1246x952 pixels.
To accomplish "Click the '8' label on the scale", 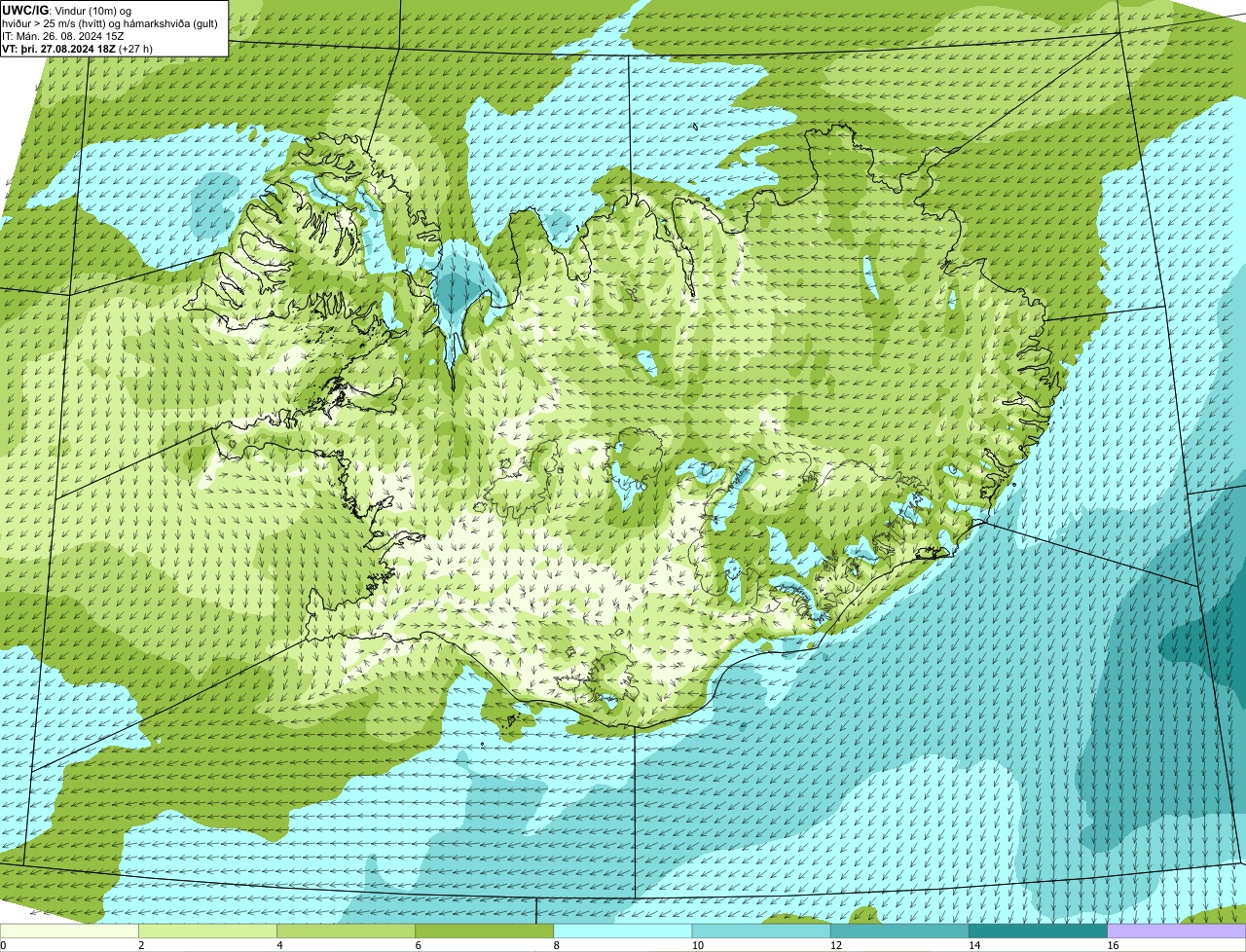I will point(557,945).
